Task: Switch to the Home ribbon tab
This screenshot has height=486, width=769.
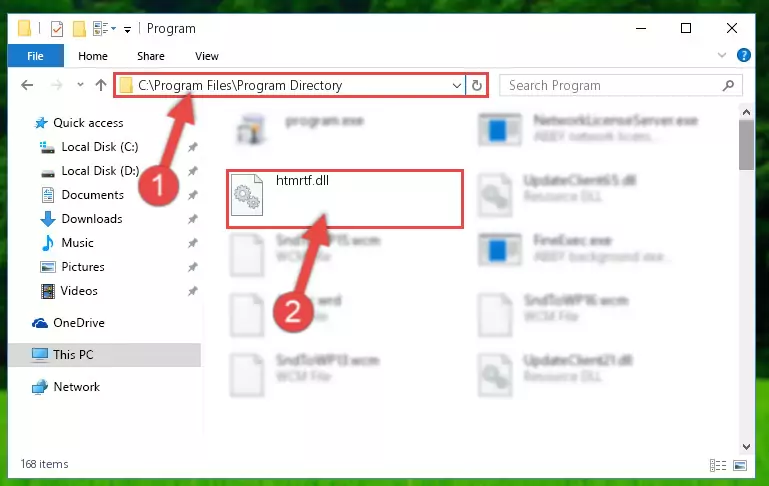Action: (93, 56)
